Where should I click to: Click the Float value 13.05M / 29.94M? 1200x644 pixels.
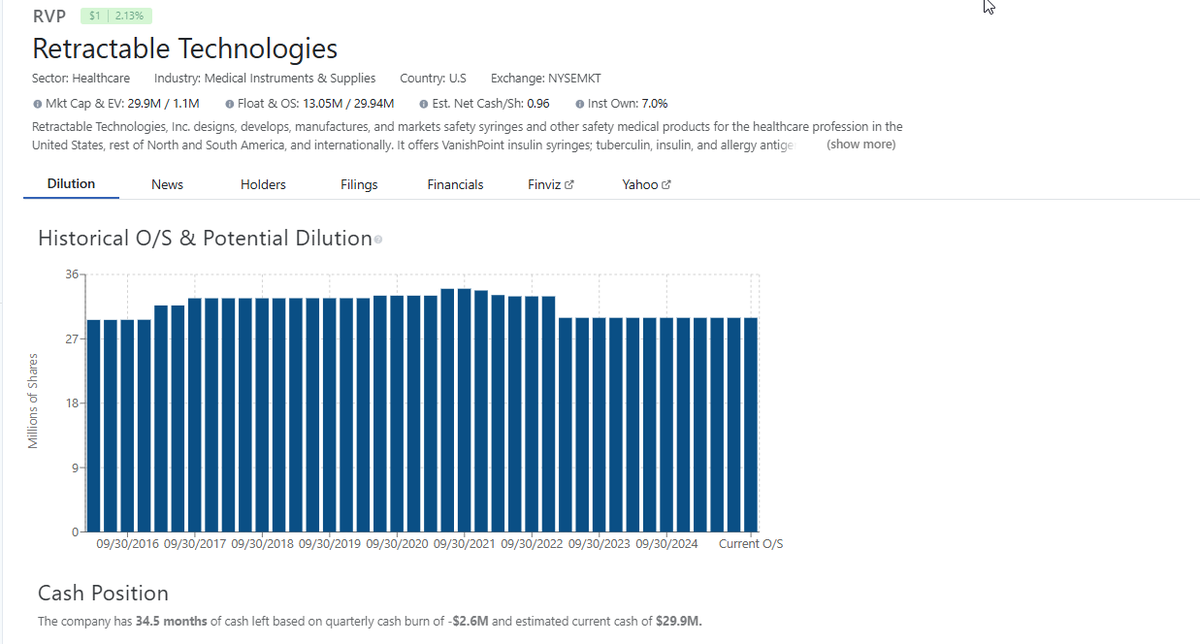pos(346,103)
